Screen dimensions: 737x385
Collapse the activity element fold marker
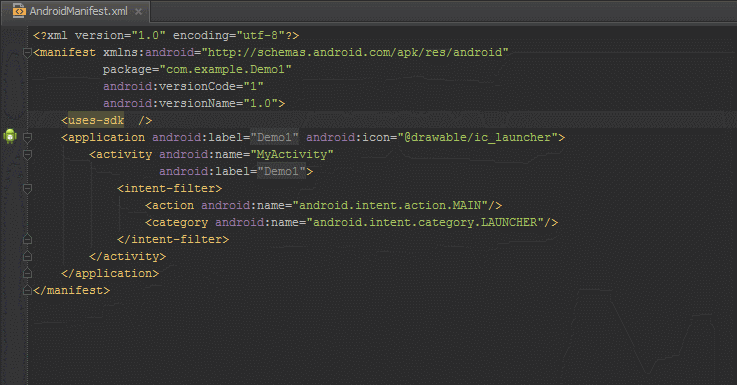coord(27,155)
